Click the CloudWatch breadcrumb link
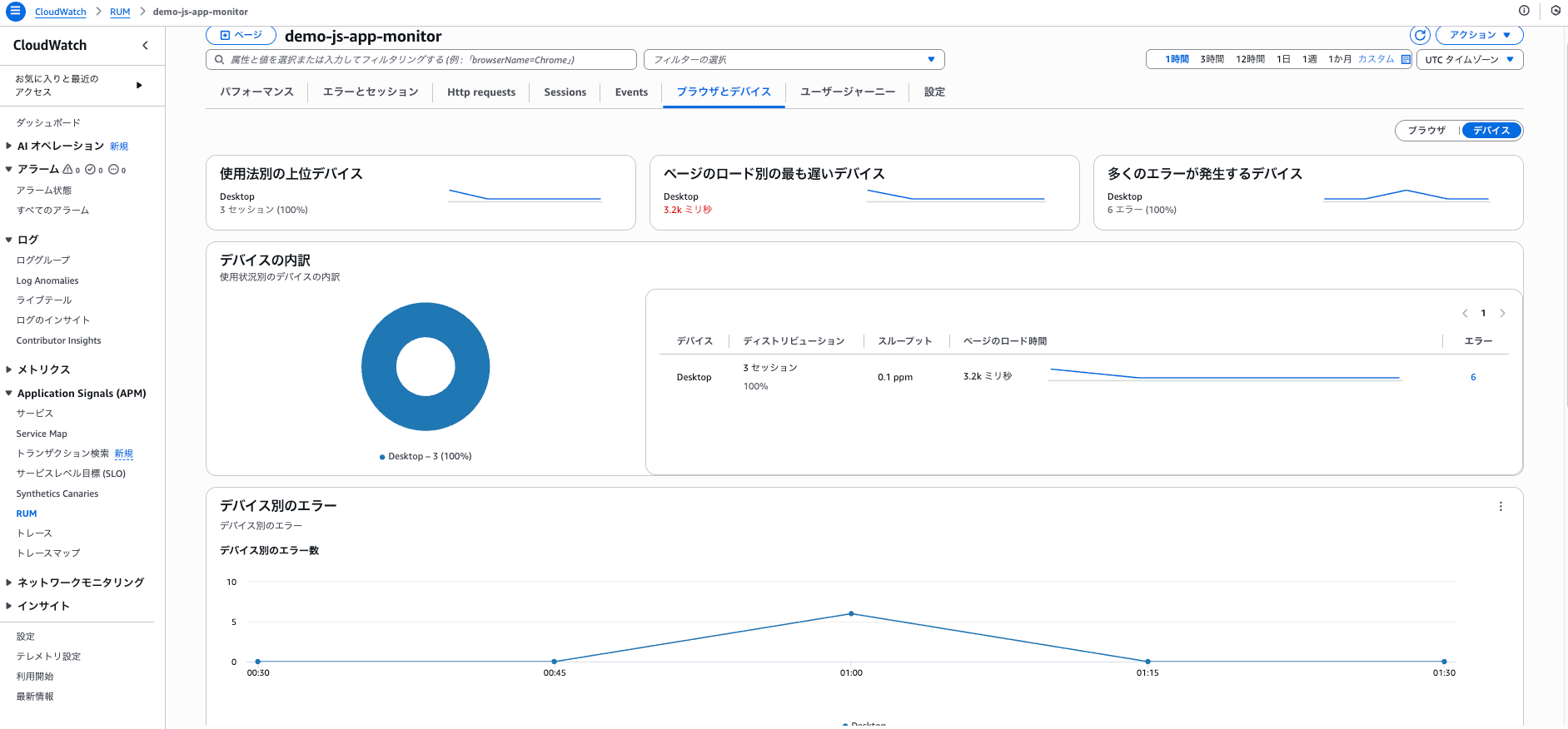Image resolution: width=1568 pixels, height=729 pixels. (60, 12)
